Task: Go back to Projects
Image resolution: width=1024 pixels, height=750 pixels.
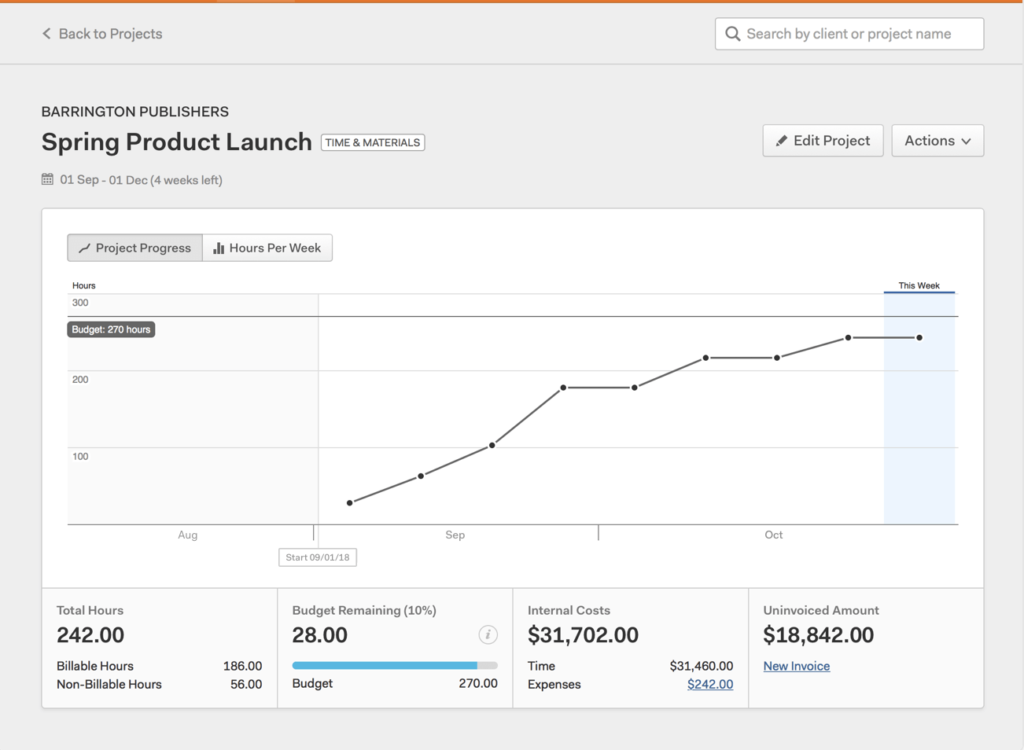Action: click(103, 34)
